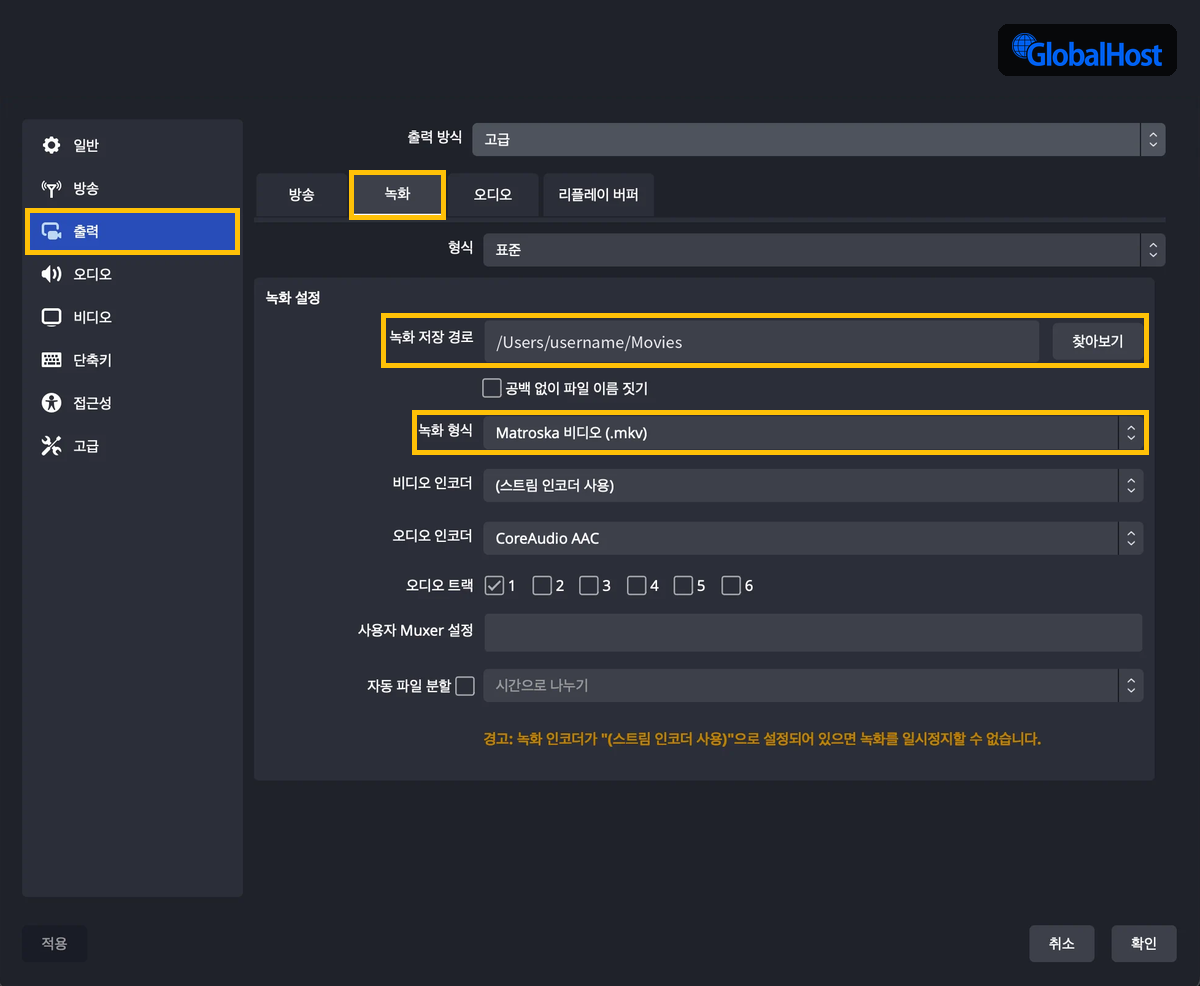
Task: Open the 비디오 인코더 dropdown
Action: pos(813,485)
